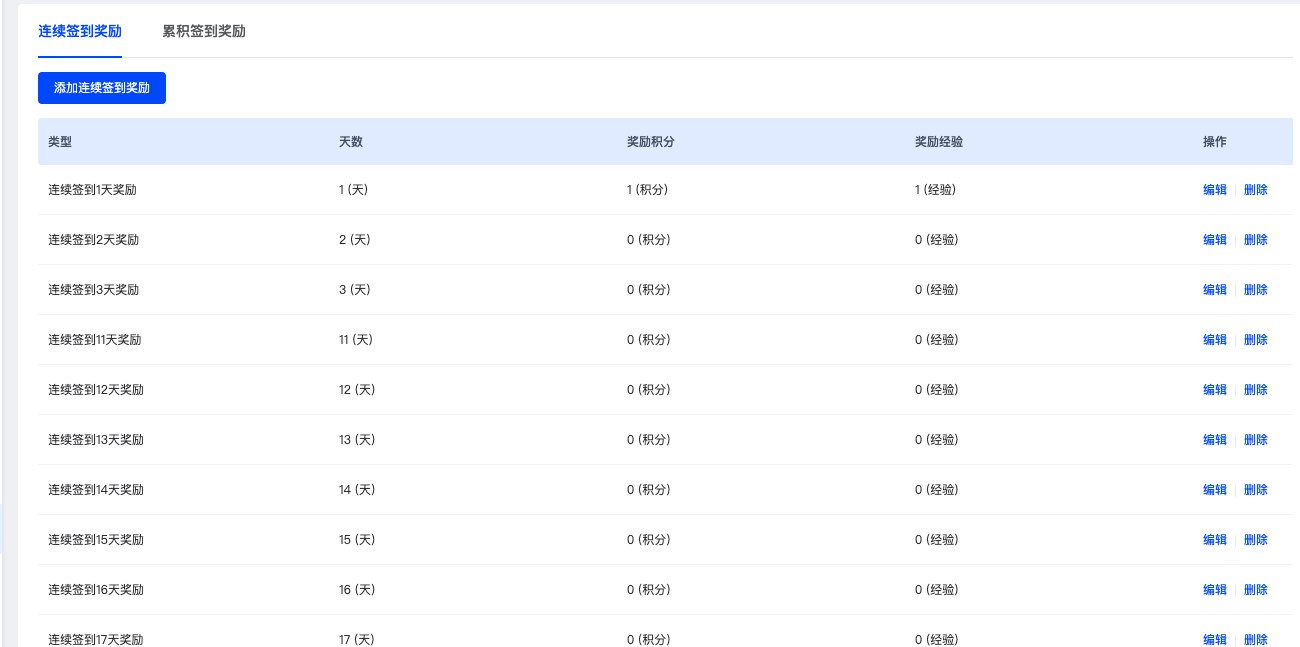This screenshot has width=1300, height=647.
Task: Select the 12 (天) cell
Action: pos(357,390)
